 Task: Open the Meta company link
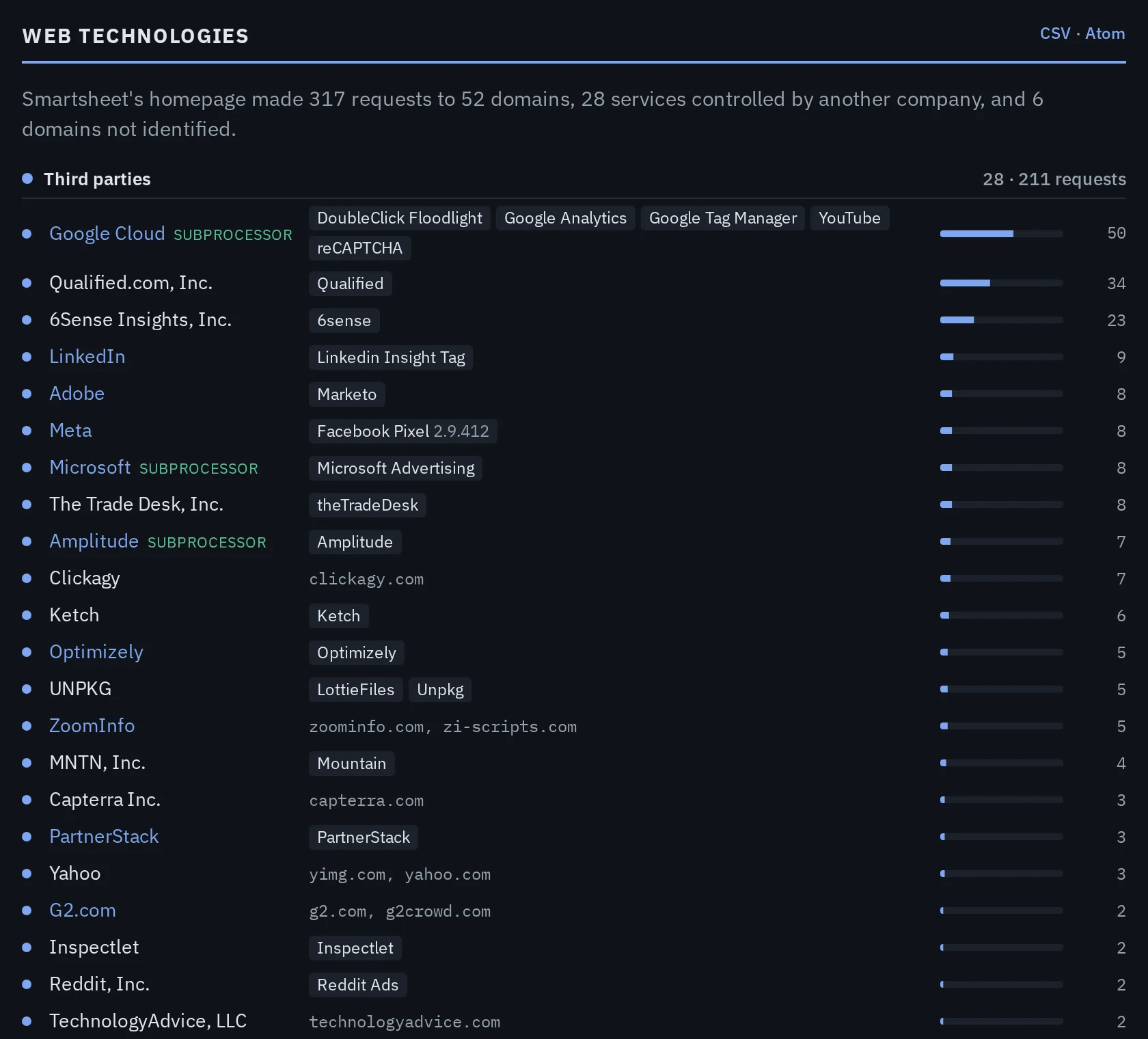point(70,431)
